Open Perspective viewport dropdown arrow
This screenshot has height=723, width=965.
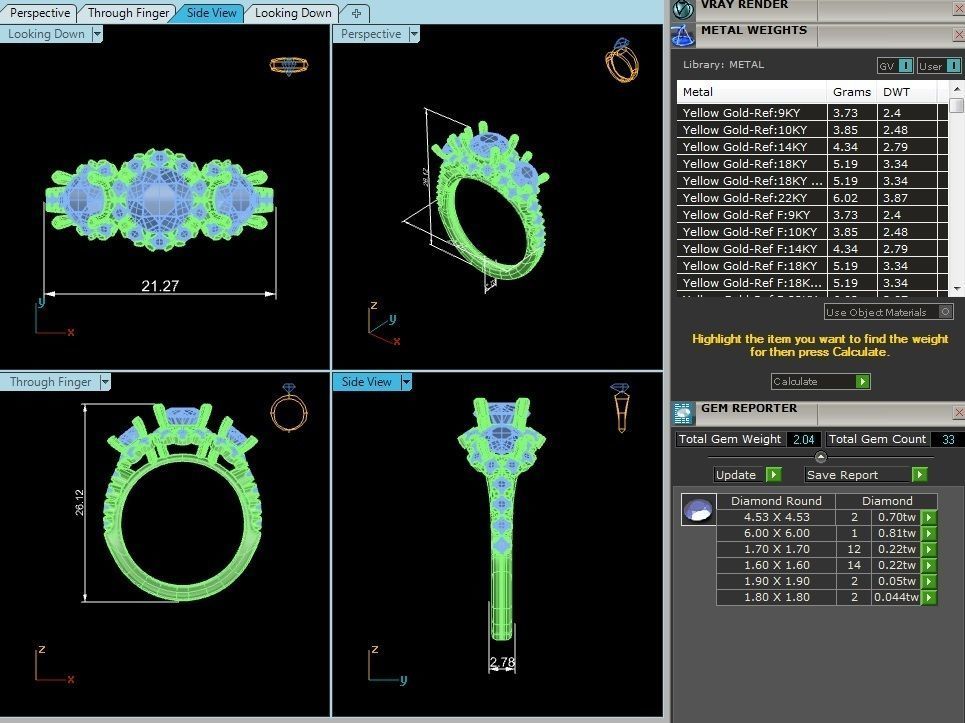tap(414, 34)
